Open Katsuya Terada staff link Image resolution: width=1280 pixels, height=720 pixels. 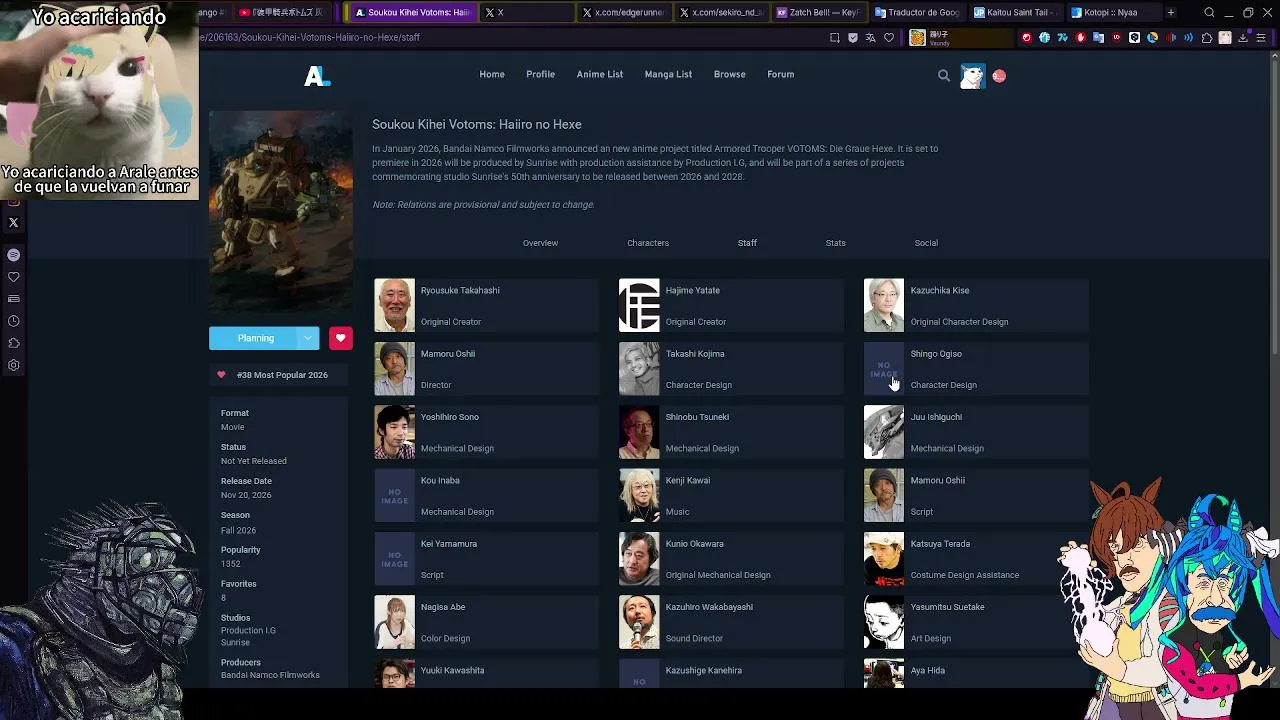click(x=940, y=544)
